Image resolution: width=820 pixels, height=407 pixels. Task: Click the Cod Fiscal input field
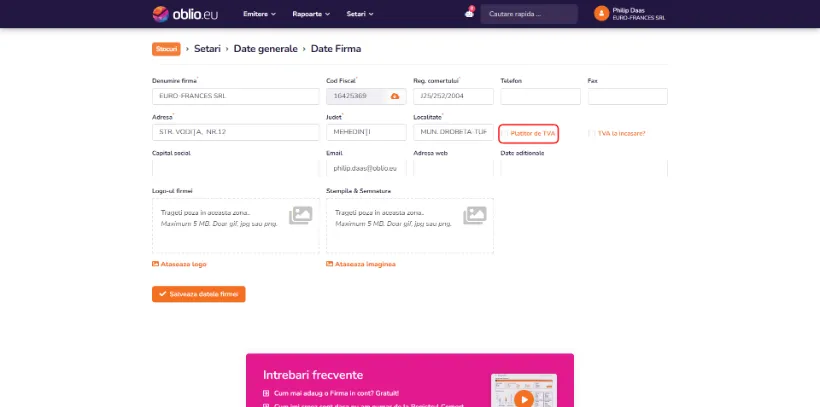(366, 96)
